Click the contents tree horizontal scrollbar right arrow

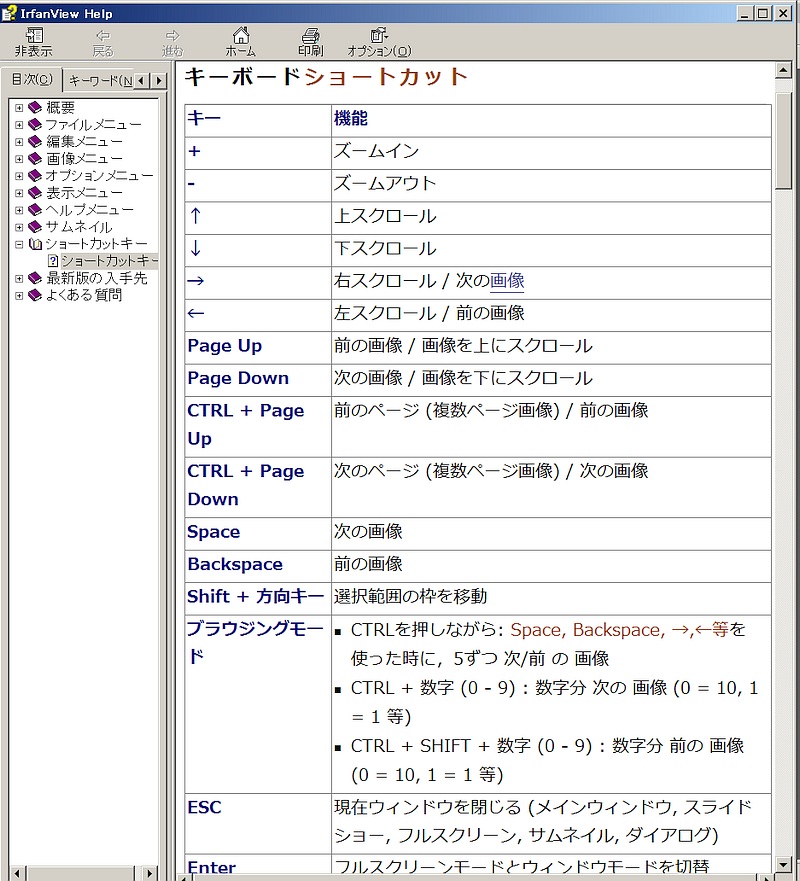click(x=151, y=873)
